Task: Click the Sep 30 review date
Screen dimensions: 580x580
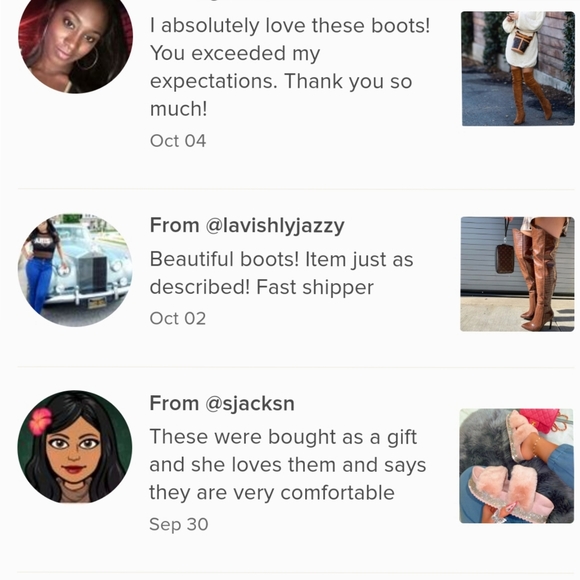Action: pos(179,524)
